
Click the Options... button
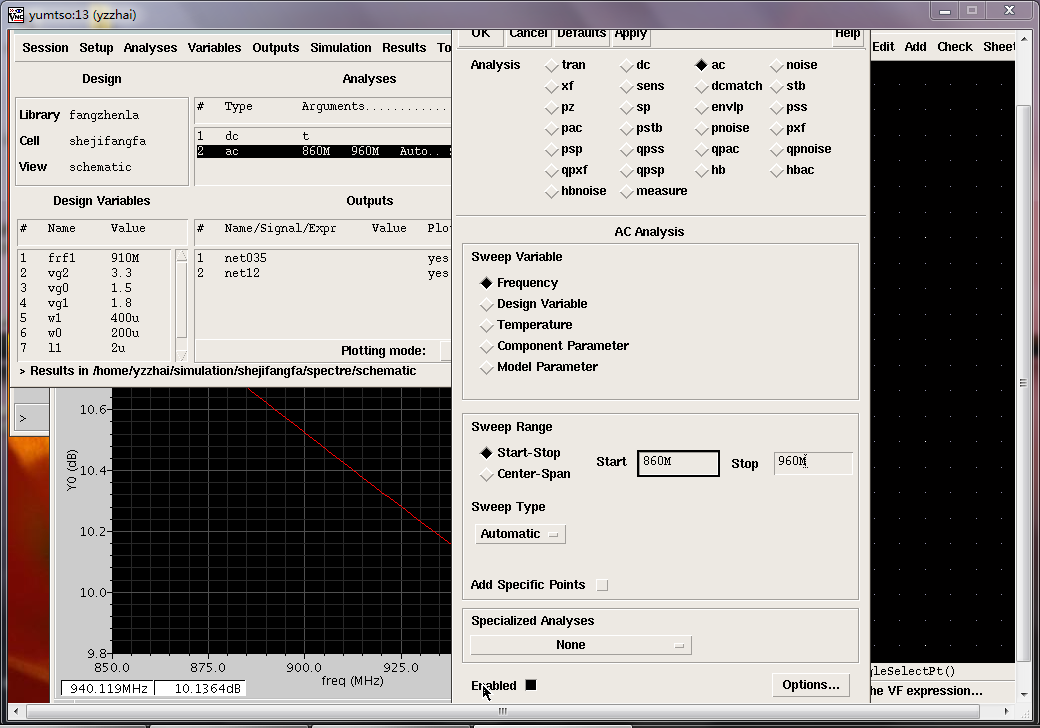pyautogui.click(x=811, y=685)
